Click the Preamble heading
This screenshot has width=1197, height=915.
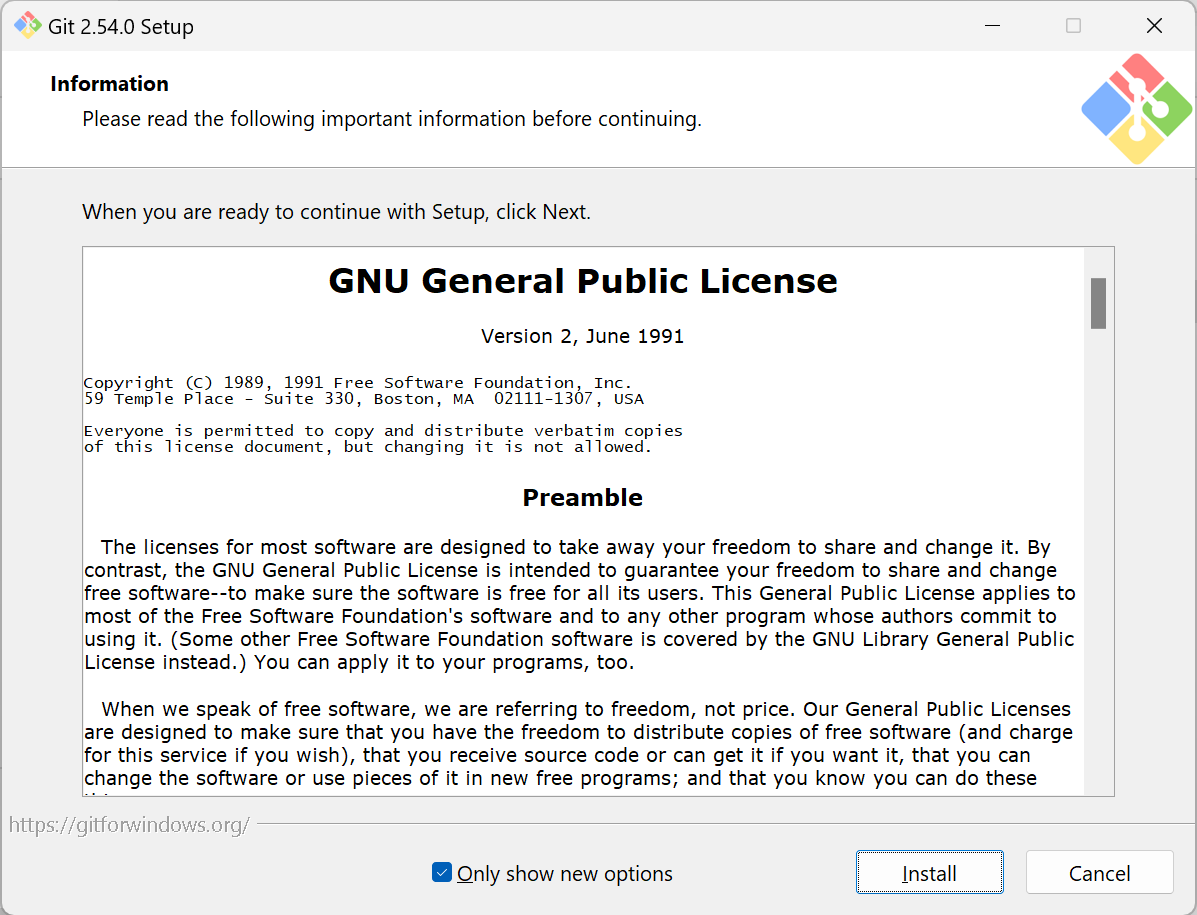[582, 498]
